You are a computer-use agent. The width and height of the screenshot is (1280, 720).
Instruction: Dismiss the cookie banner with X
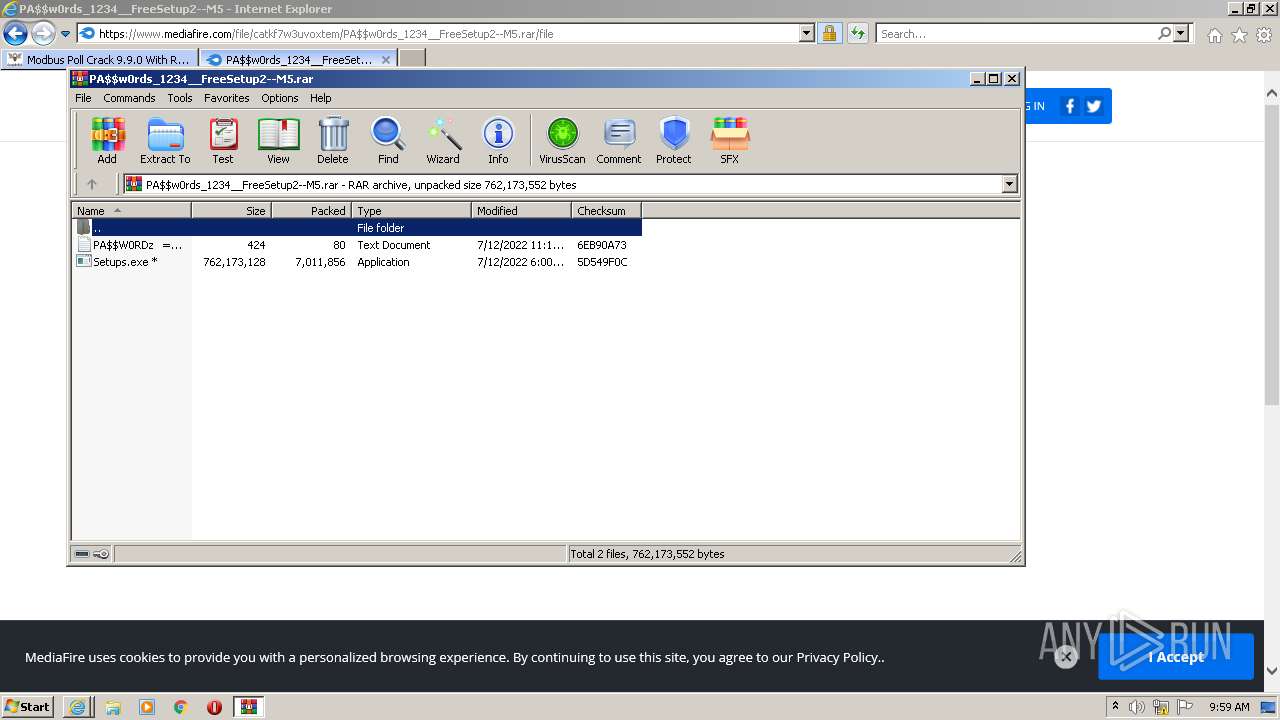(x=1066, y=657)
